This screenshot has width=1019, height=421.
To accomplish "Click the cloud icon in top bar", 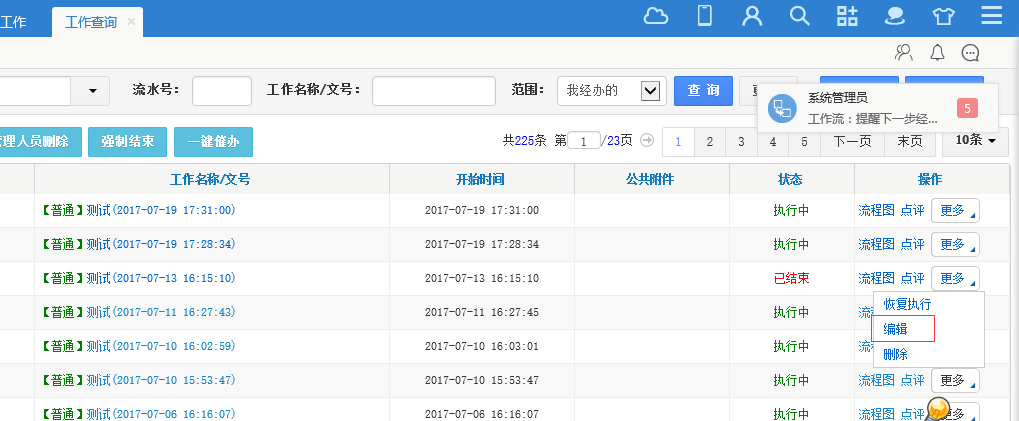I will (655, 16).
